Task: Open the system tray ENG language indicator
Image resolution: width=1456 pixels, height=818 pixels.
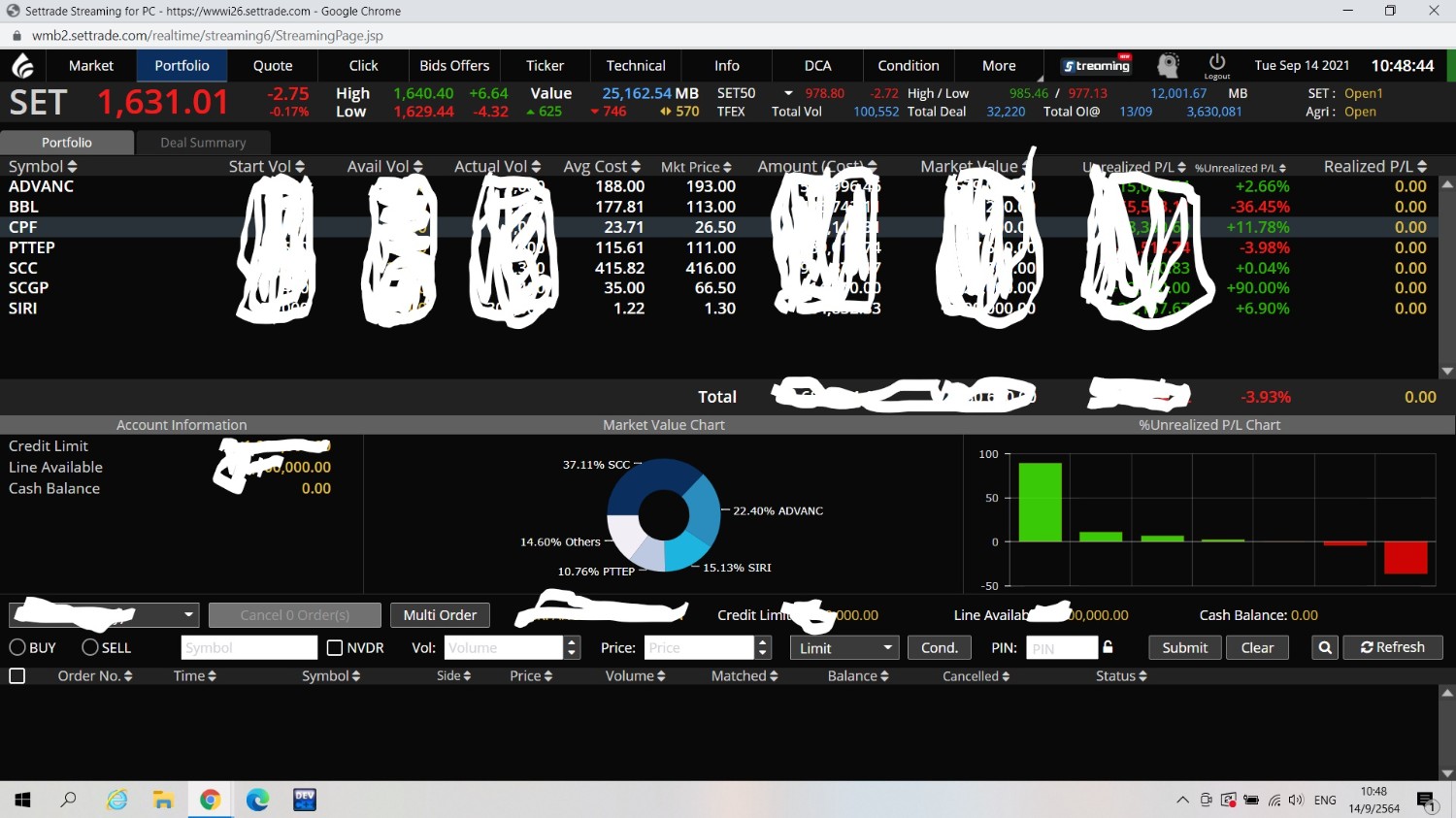Action: click(x=1325, y=800)
